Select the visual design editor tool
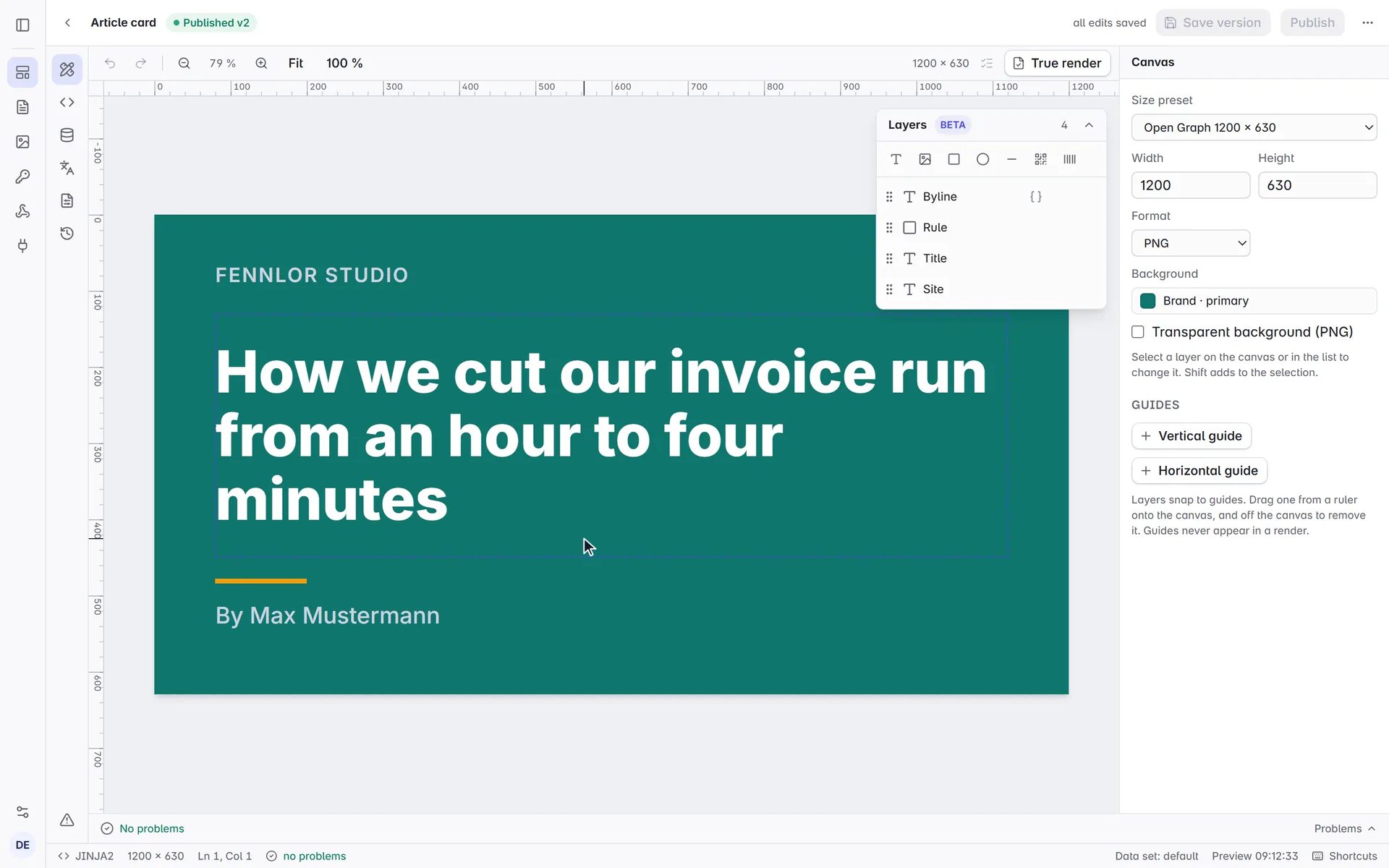Image resolution: width=1389 pixels, height=868 pixels. (x=67, y=69)
